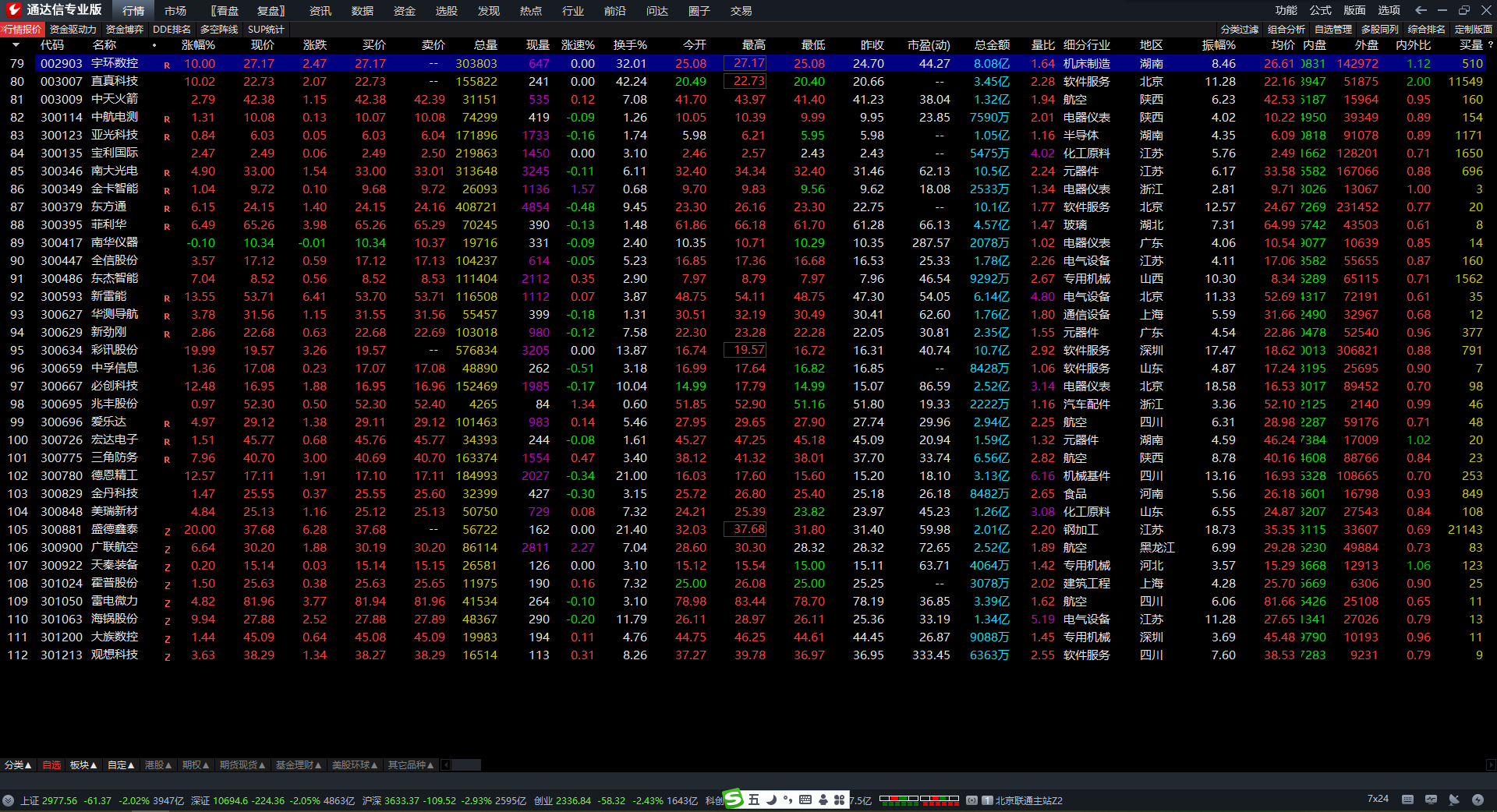Sort by the 细分行业 column header

point(1087,45)
